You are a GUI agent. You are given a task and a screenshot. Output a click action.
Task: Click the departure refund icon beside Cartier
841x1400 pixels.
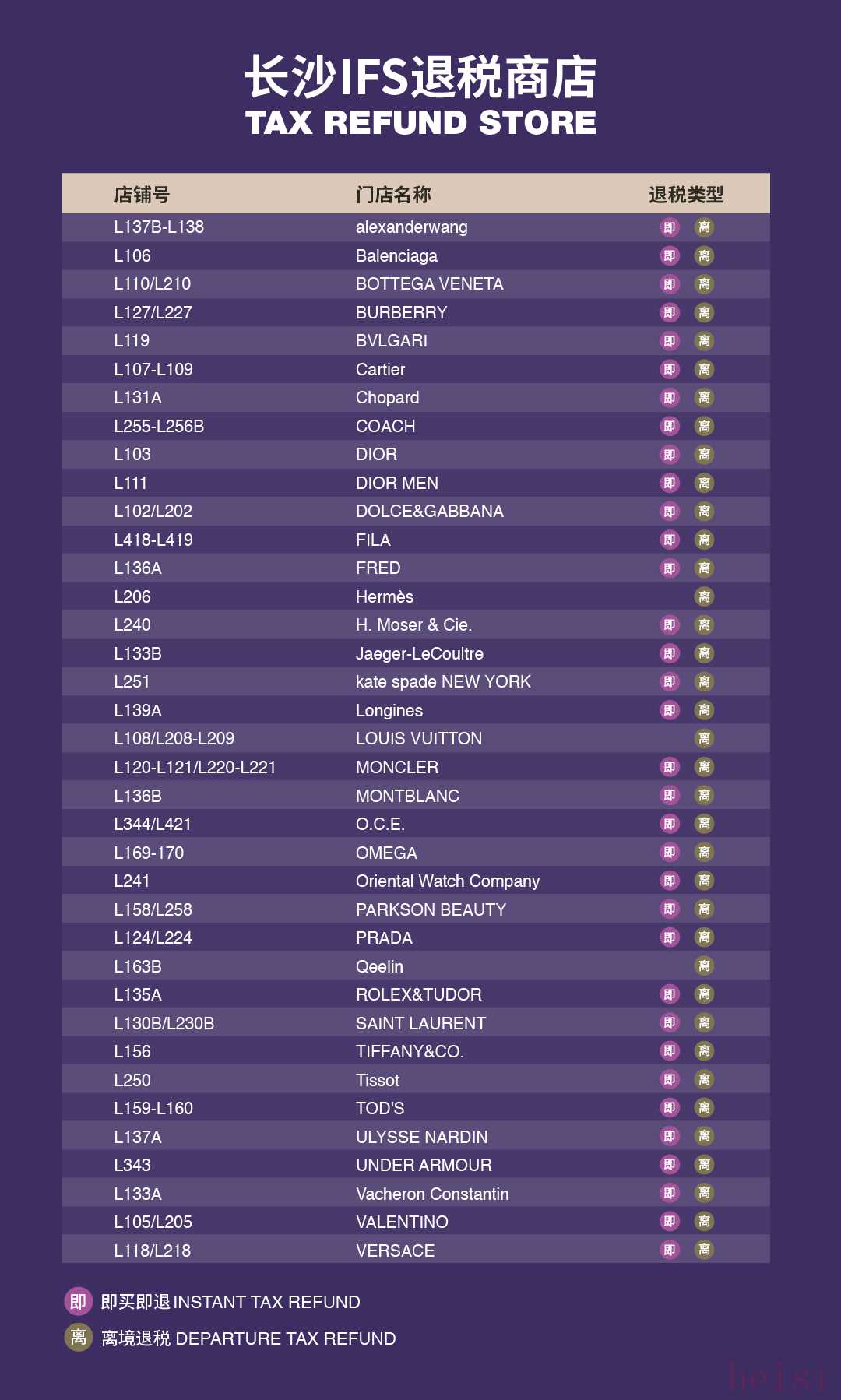click(x=704, y=370)
